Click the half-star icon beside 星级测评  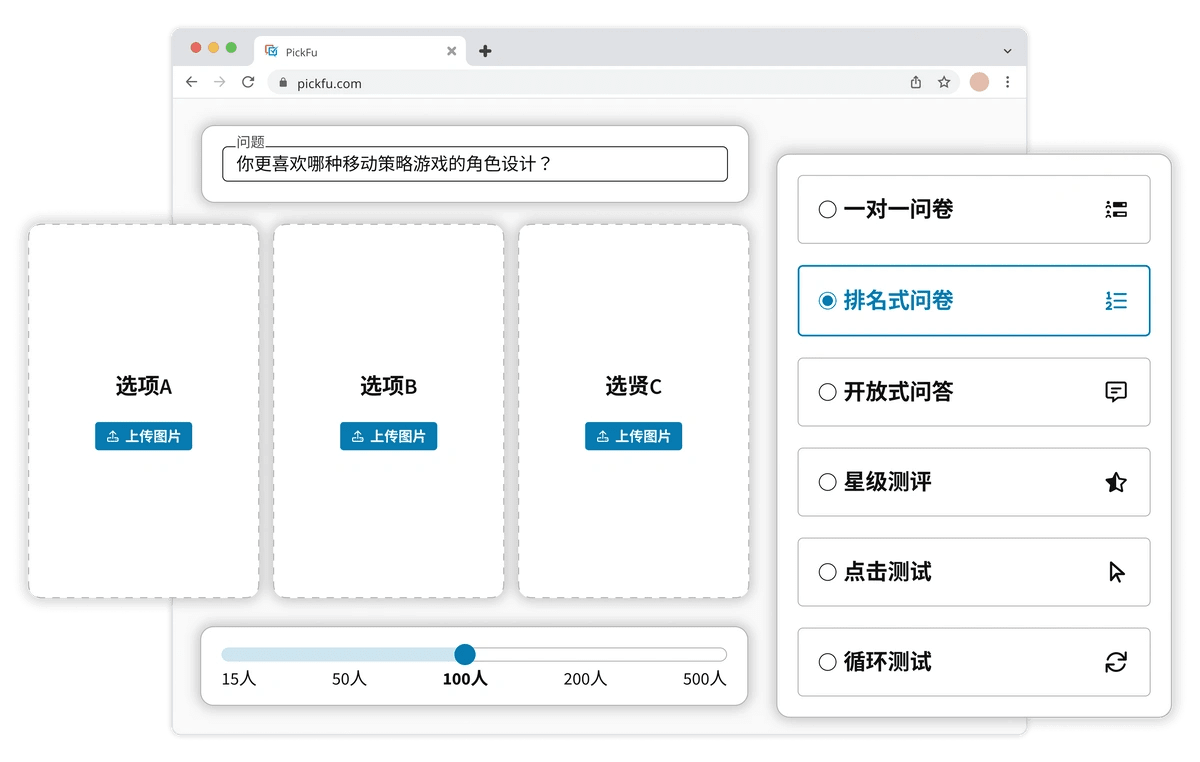1116,482
